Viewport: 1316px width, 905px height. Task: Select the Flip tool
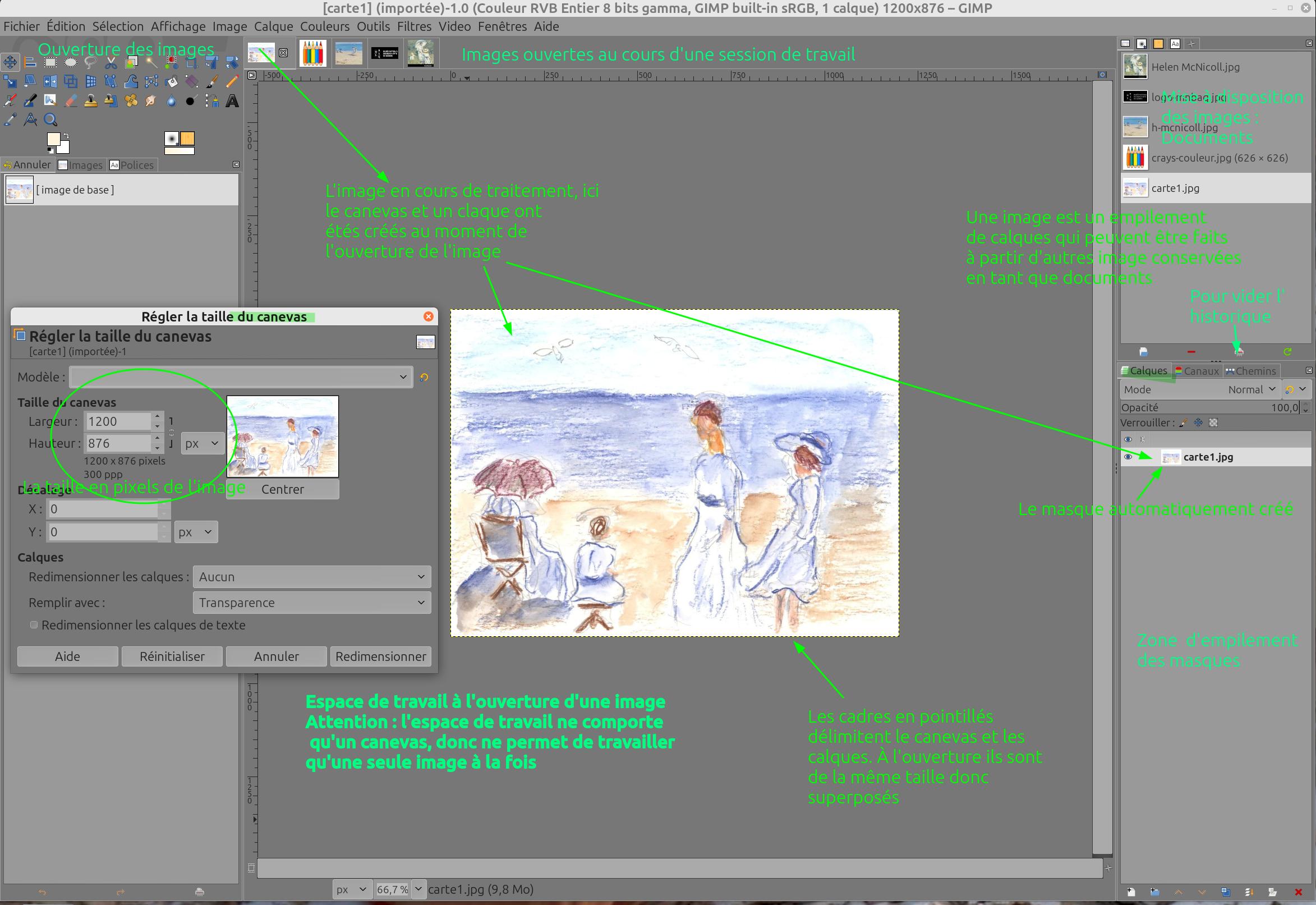(x=50, y=82)
